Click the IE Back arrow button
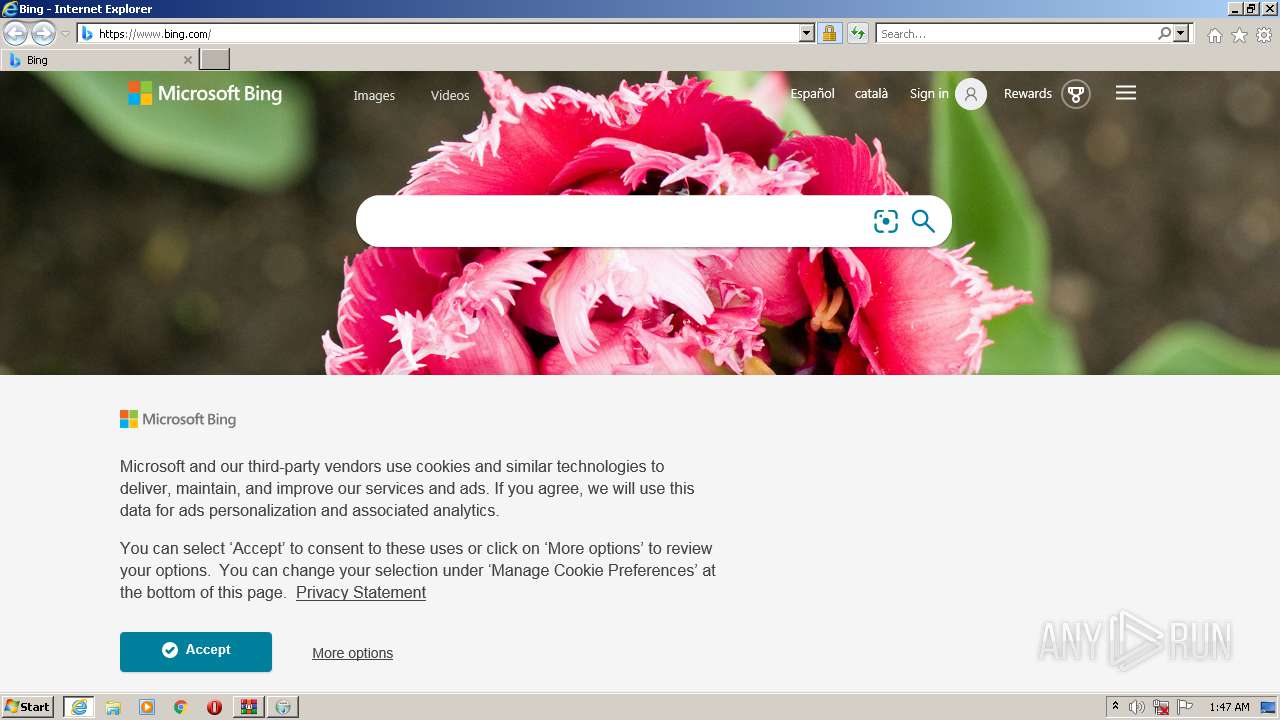 [x=15, y=33]
